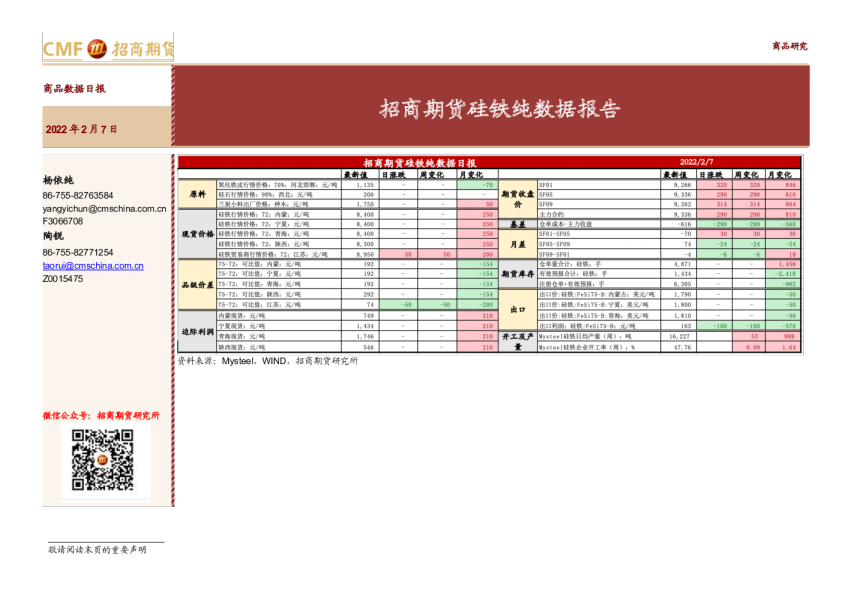Click the WeChat QR code image

(102, 458)
